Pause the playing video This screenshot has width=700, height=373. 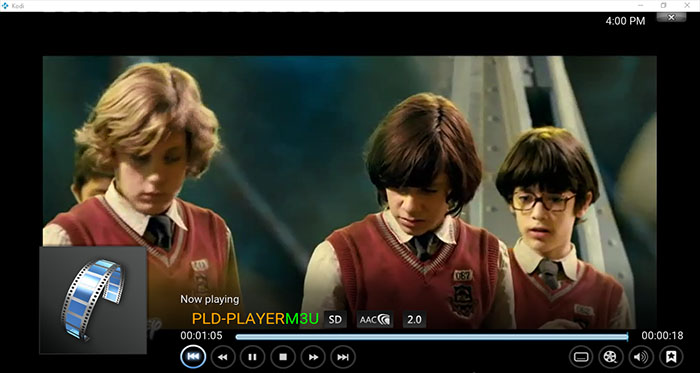[252, 357]
